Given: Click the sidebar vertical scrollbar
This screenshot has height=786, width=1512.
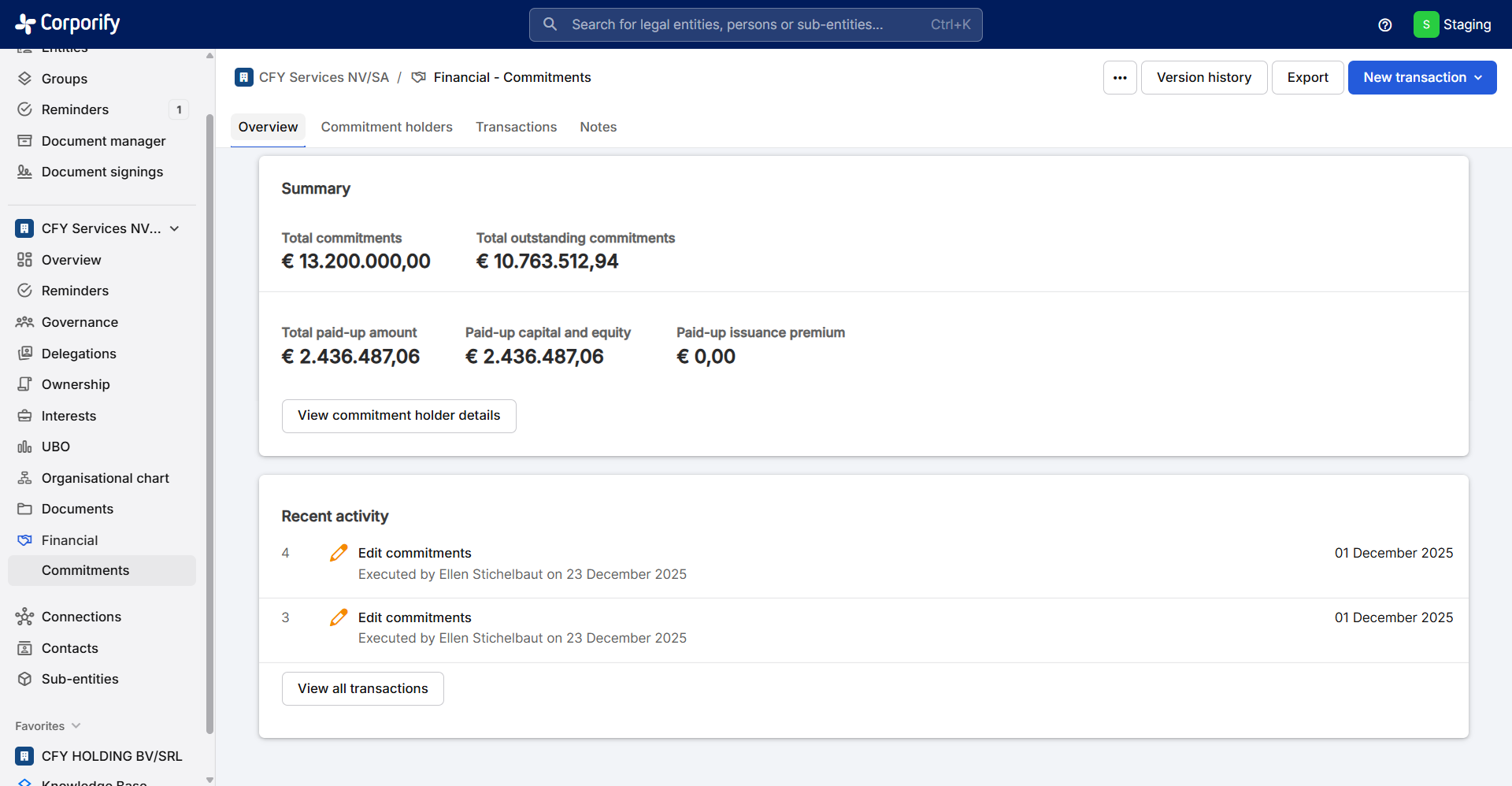Looking at the screenshot, I should [x=209, y=423].
